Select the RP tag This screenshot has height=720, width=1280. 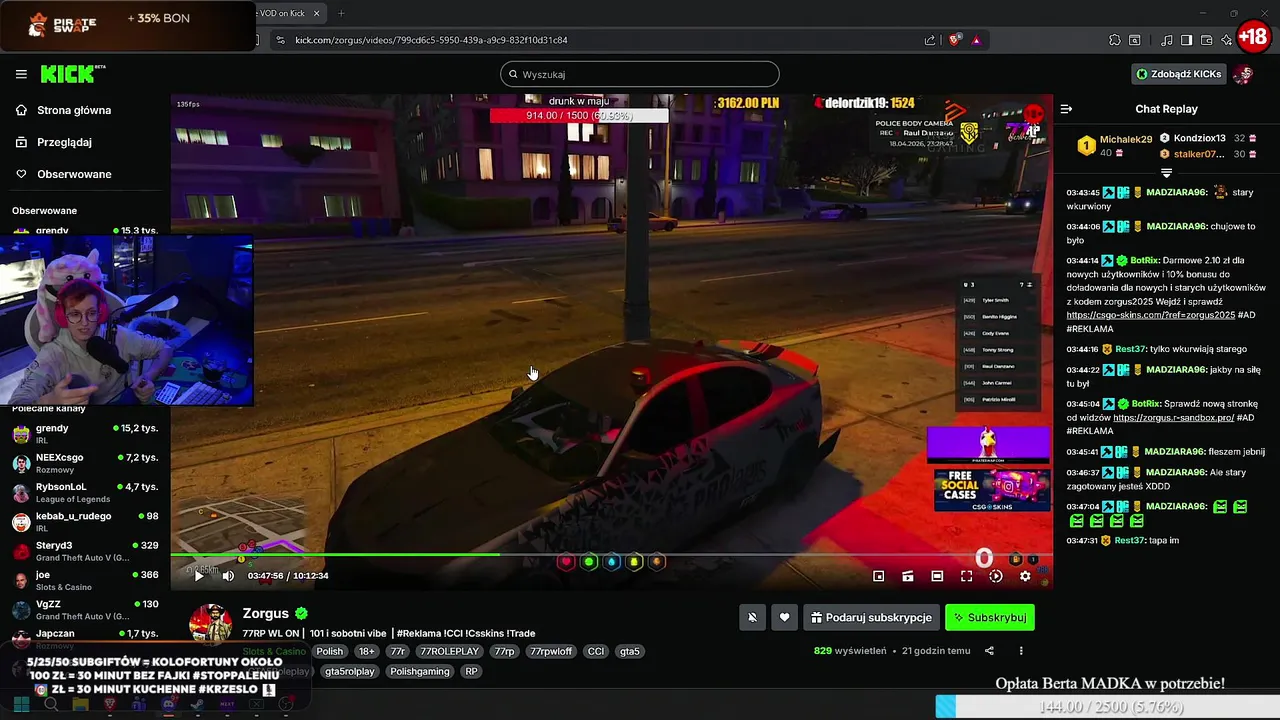pyautogui.click(x=471, y=671)
